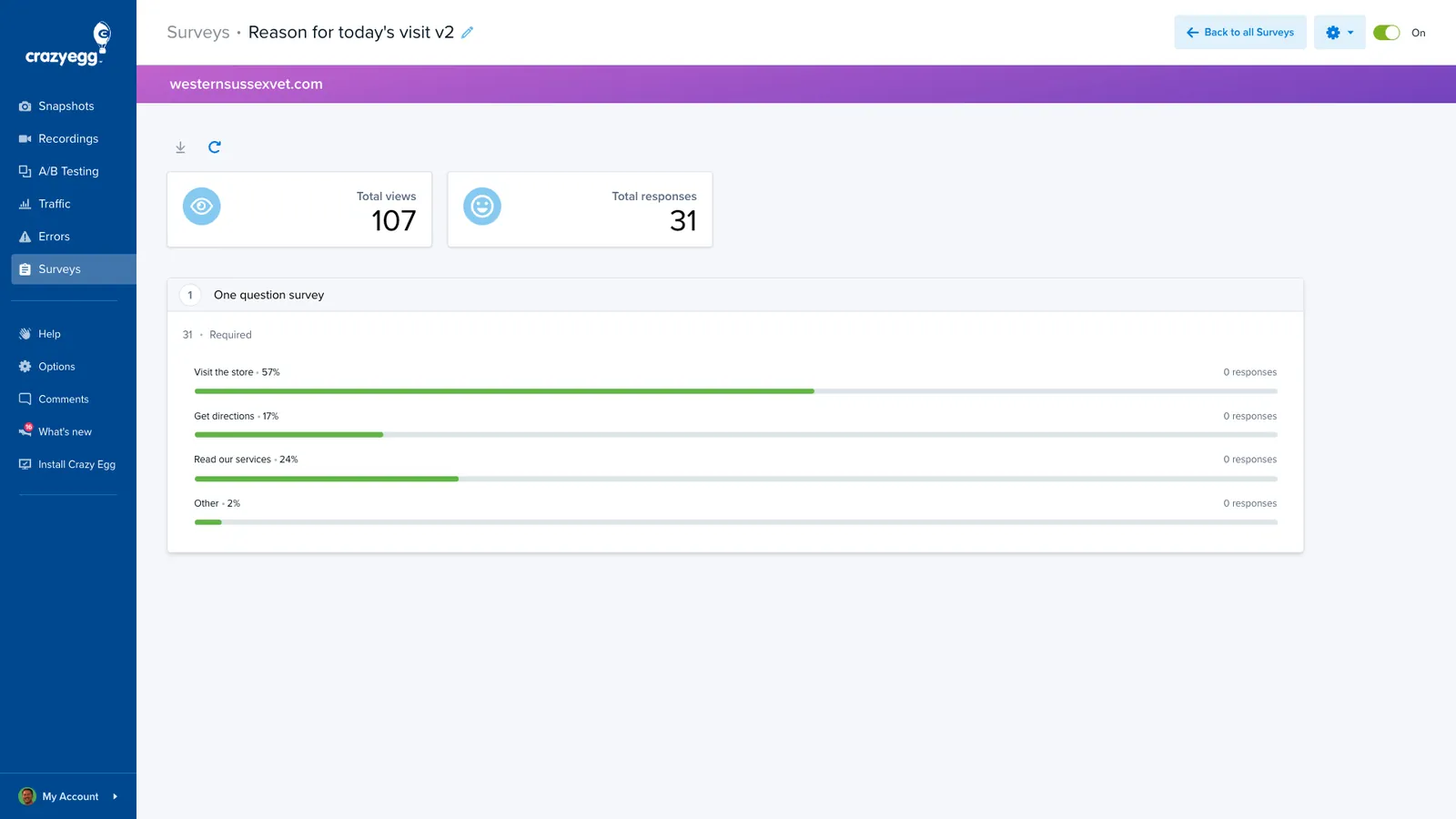Image resolution: width=1456 pixels, height=819 pixels.
Task: Select the One question survey header
Action: point(735,295)
